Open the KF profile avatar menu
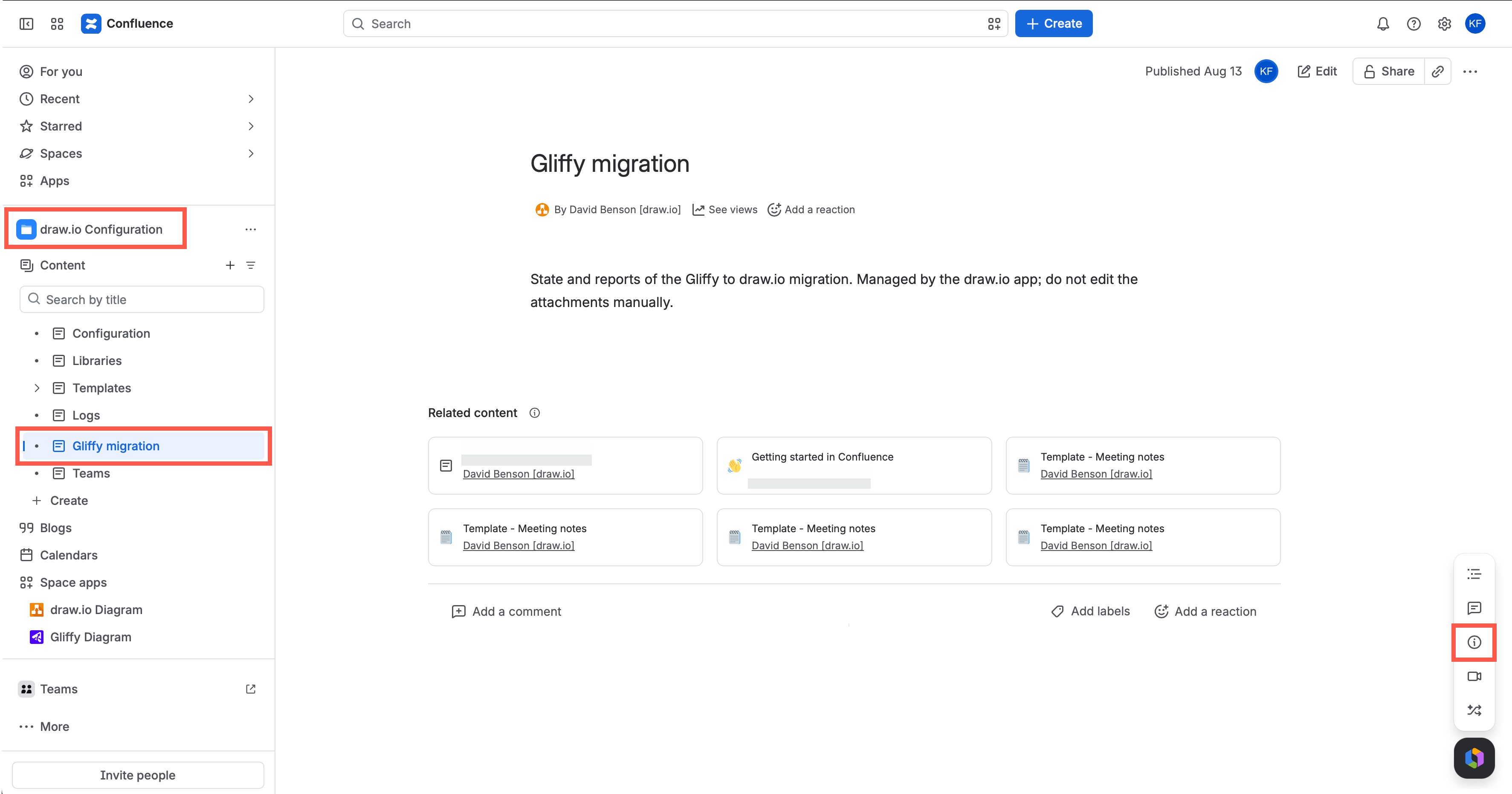This screenshot has height=794, width=1512. (1475, 23)
